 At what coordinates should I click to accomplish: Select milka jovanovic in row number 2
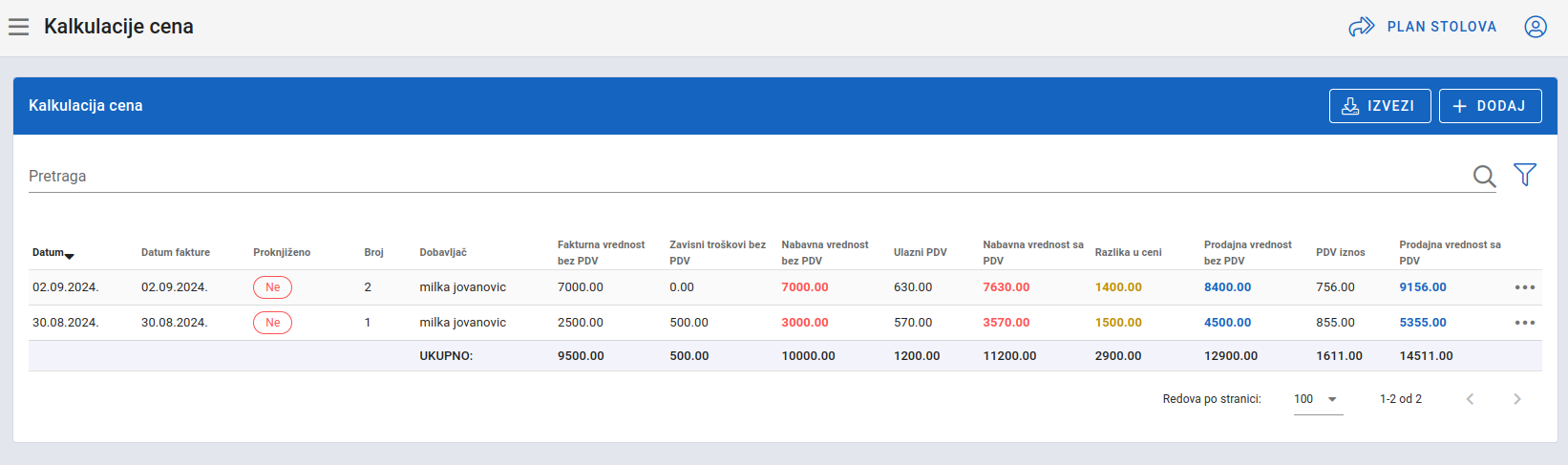click(x=463, y=287)
